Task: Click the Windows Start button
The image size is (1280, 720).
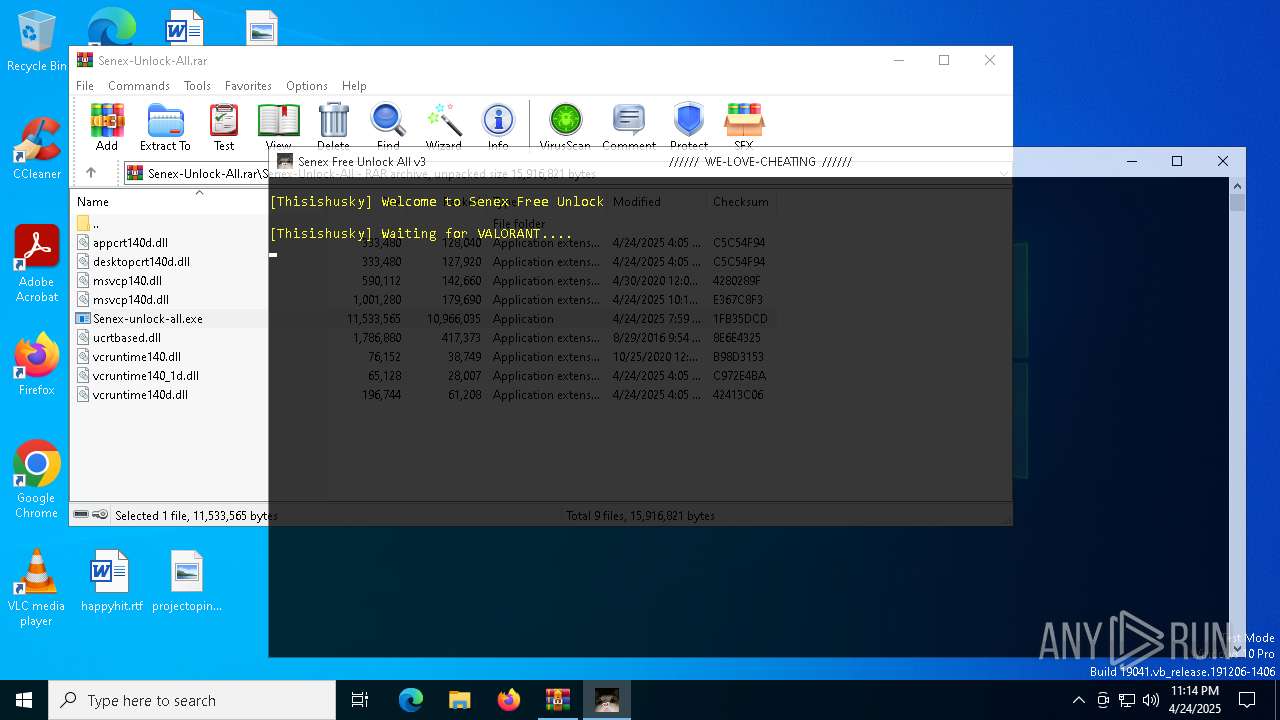Action: coord(24,700)
